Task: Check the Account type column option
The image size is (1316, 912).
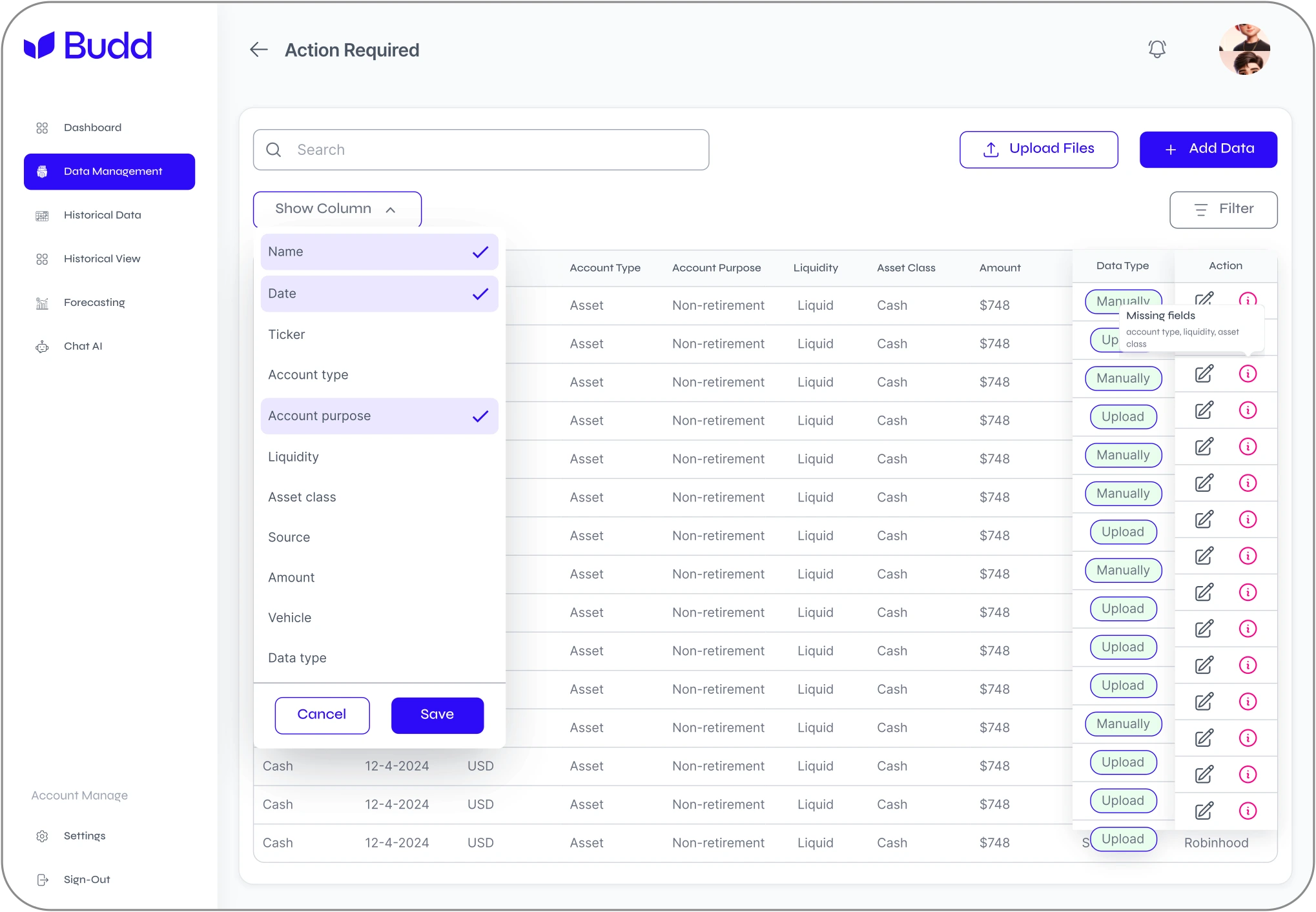Action: tap(379, 375)
